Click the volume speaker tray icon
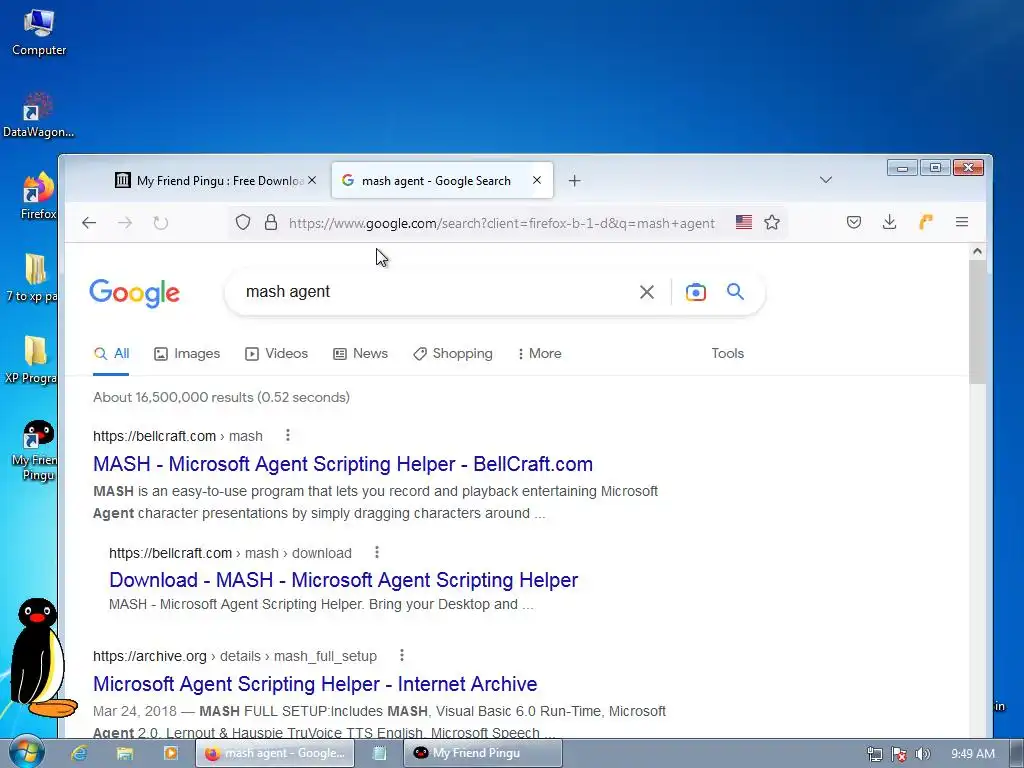This screenshot has width=1024, height=768. [922, 754]
